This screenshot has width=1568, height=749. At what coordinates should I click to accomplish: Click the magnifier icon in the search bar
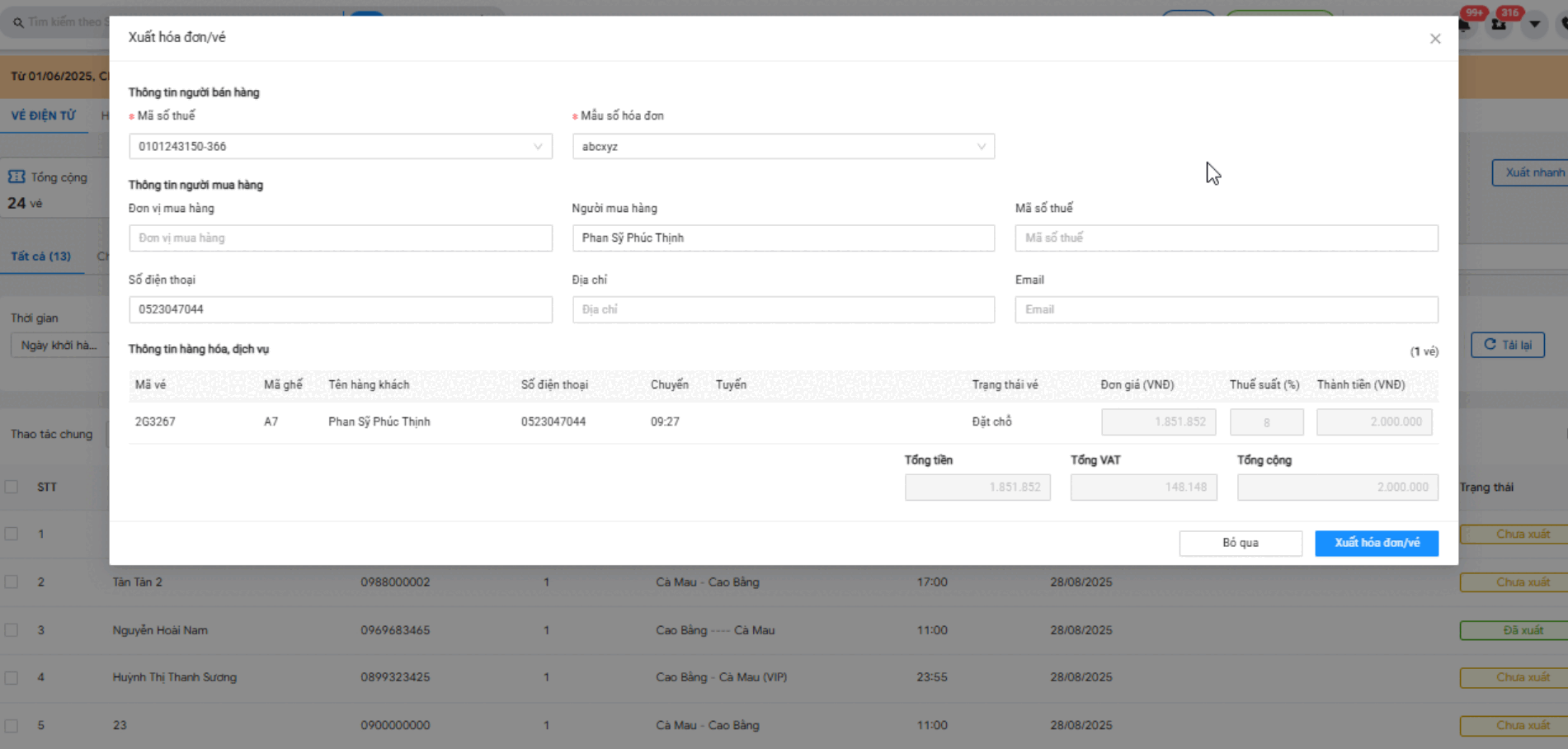point(18,22)
